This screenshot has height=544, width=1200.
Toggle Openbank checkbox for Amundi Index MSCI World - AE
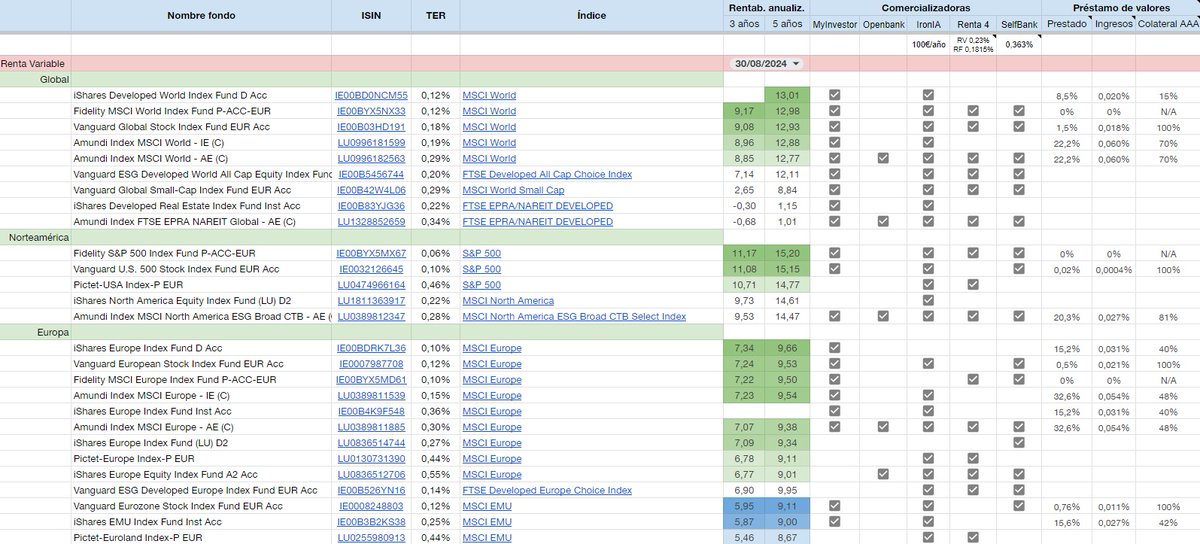click(881, 158)
